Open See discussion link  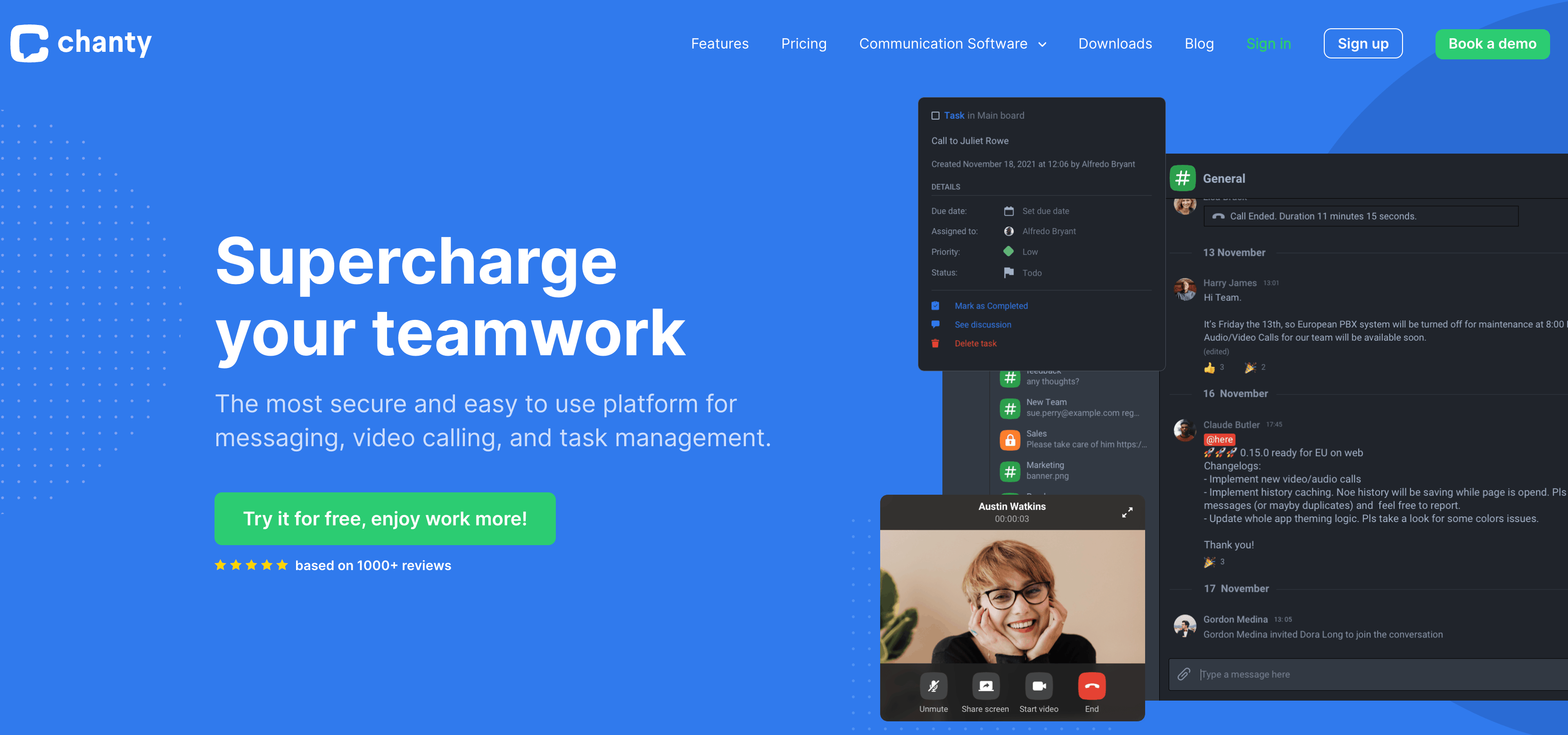point(982,325)
